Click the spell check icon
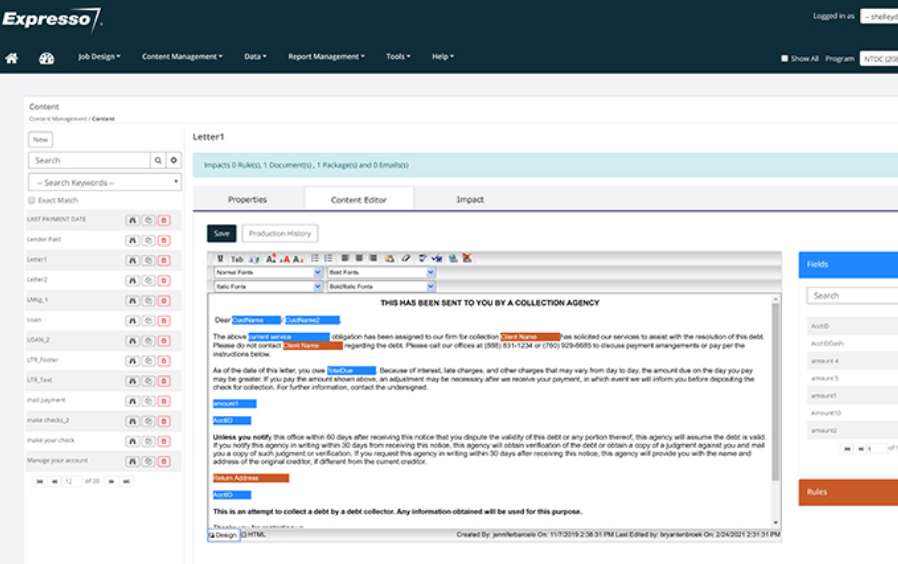The width and height of the screenshot is (898, 564). 422,259
